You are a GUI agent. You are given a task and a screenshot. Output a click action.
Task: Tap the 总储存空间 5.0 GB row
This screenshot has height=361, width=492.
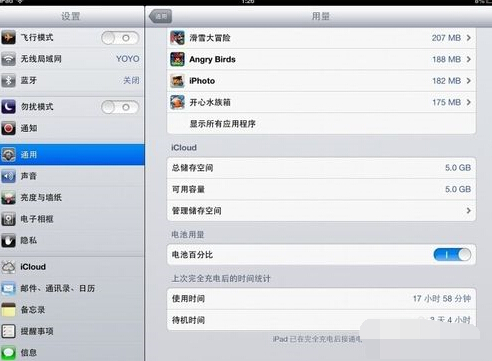click(x=321, y=168)
